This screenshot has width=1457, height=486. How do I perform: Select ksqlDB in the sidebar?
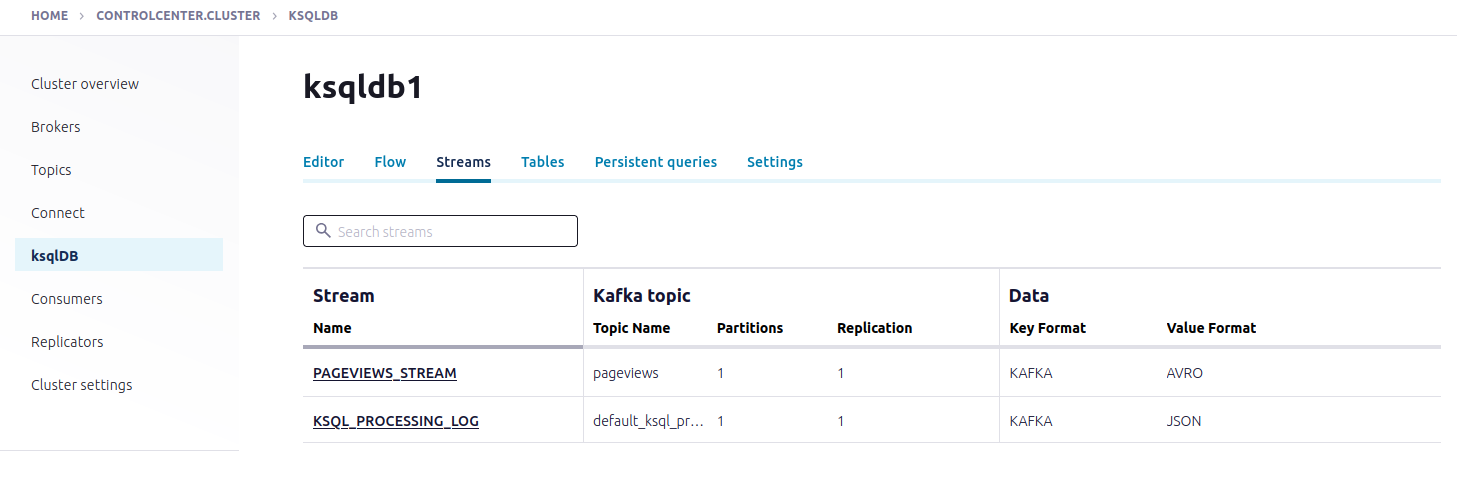[55, 256]
